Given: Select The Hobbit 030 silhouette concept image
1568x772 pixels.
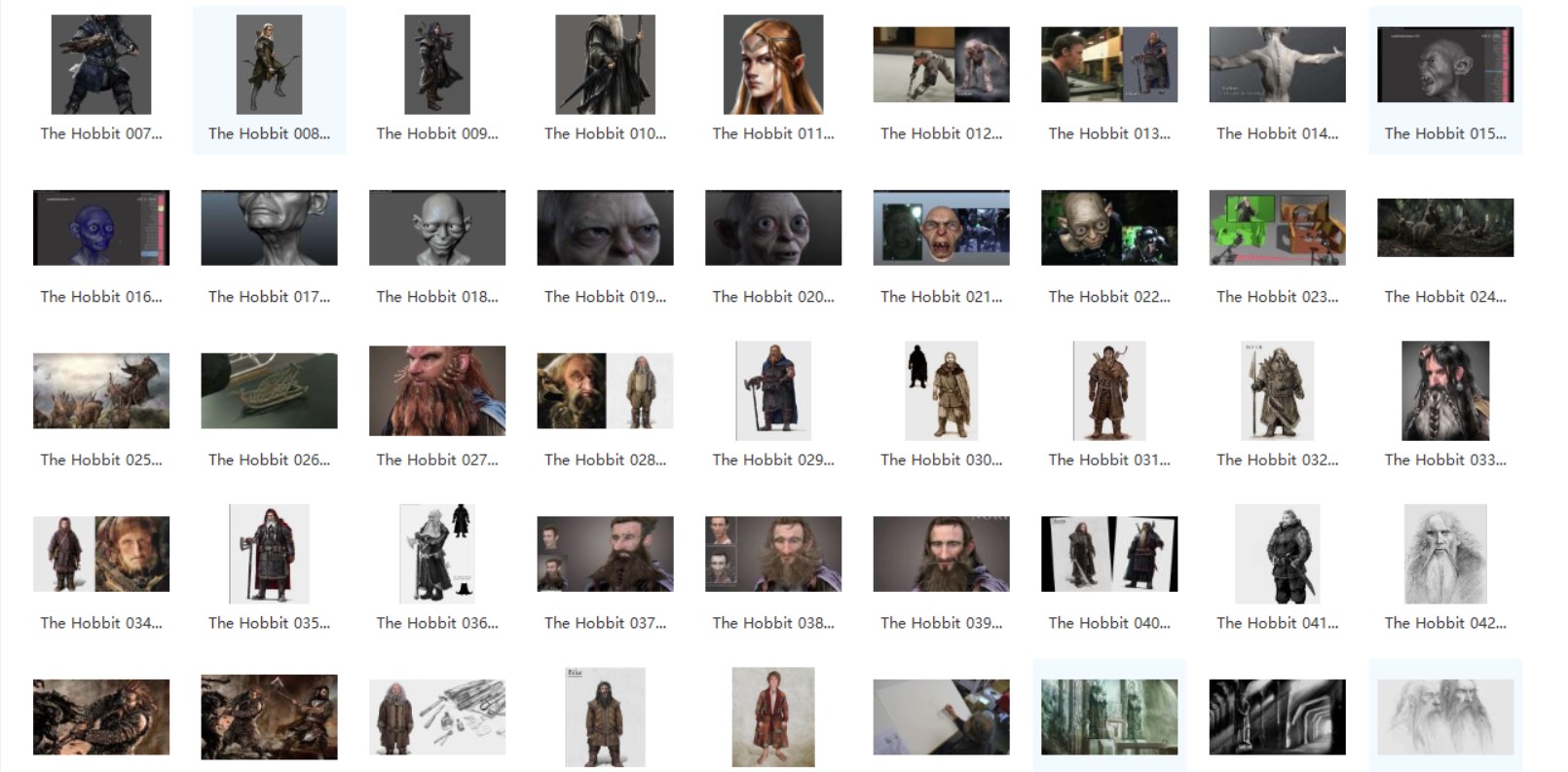Looking at the screenshot, I should [x=941, y=390].
